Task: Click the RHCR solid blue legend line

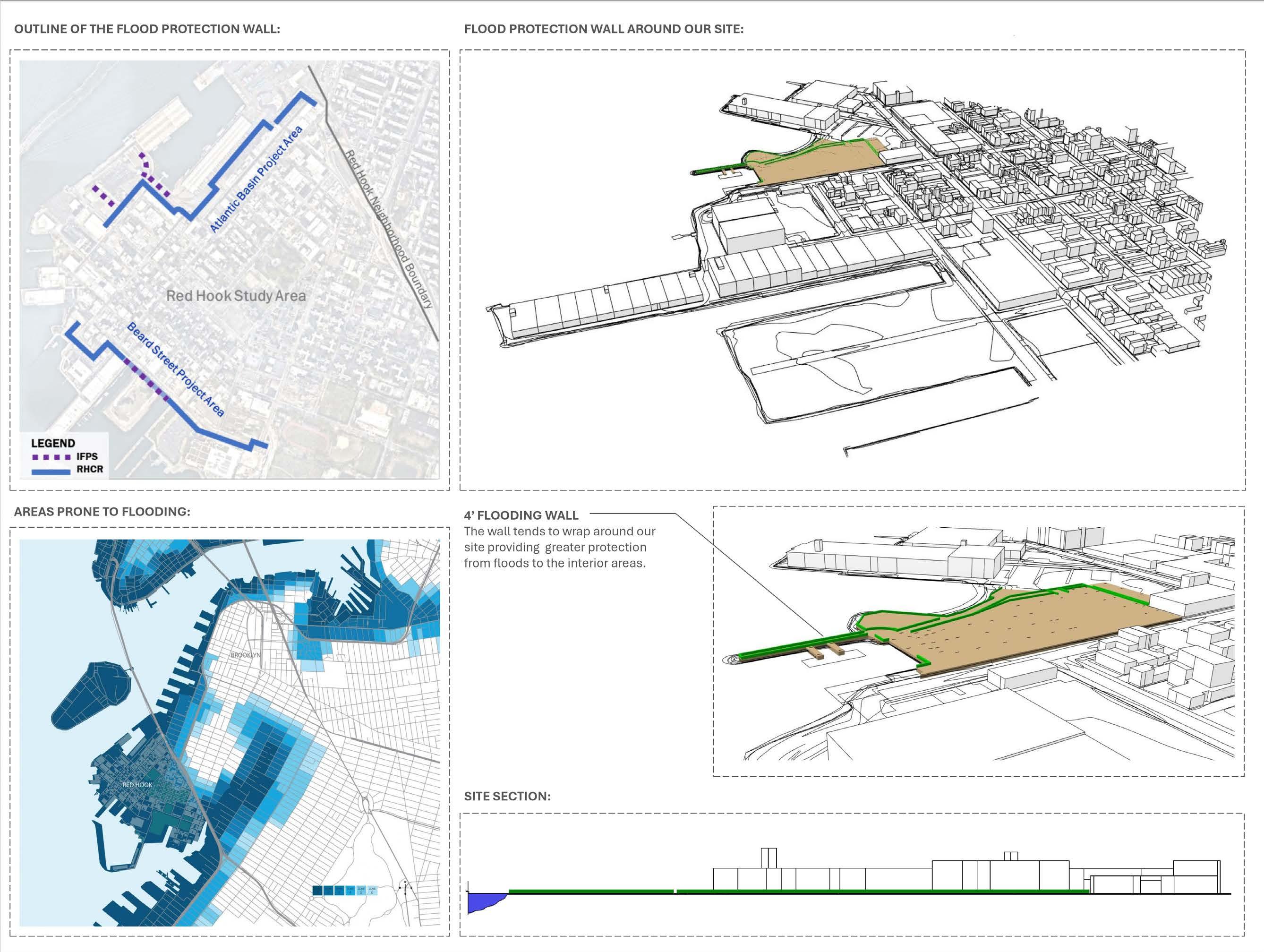Action: pos(52,472)
